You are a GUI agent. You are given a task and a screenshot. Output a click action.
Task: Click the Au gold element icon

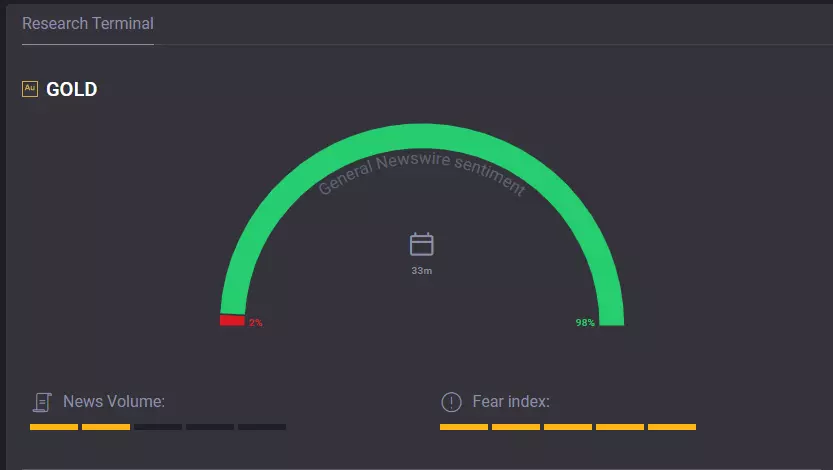[x=30, y=89]
